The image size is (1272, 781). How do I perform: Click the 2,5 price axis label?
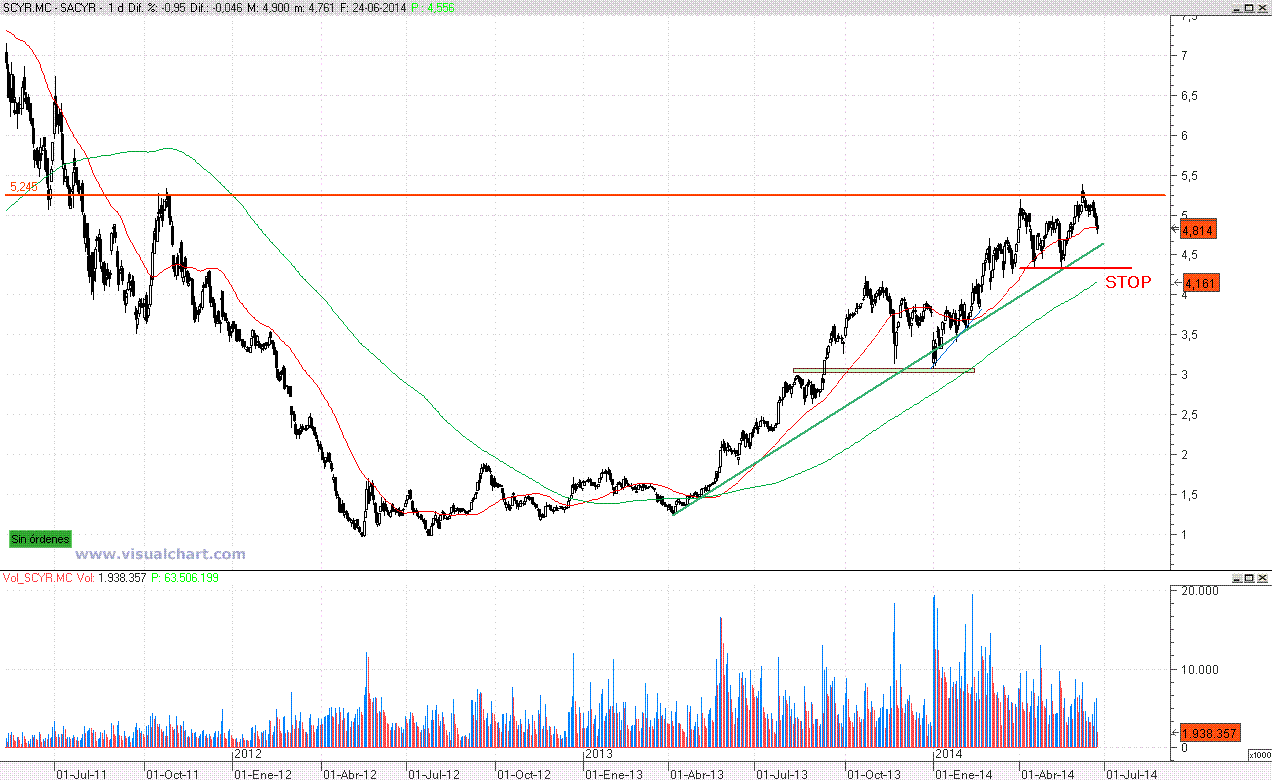1190,415
